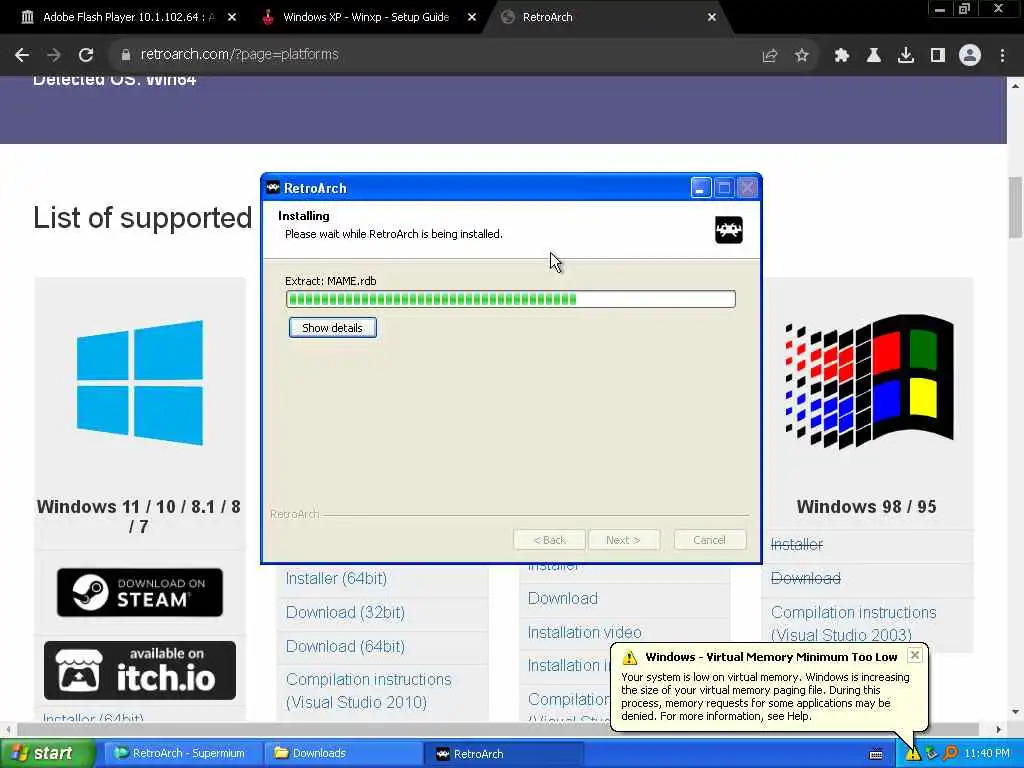The height and width of the screenshot is (768, 1024).
Task: Open the Installer (64bit) link
Action: (336, 579)
